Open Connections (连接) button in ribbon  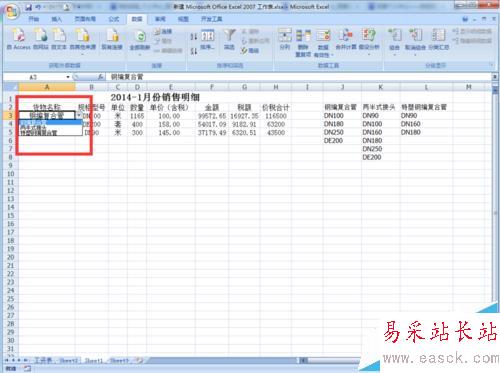click(x=163, y=32)
